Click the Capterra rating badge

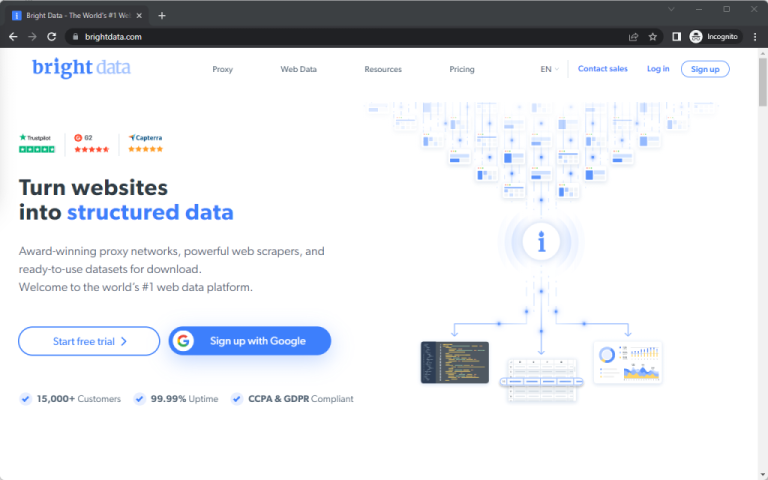click(x=145, y=143)
